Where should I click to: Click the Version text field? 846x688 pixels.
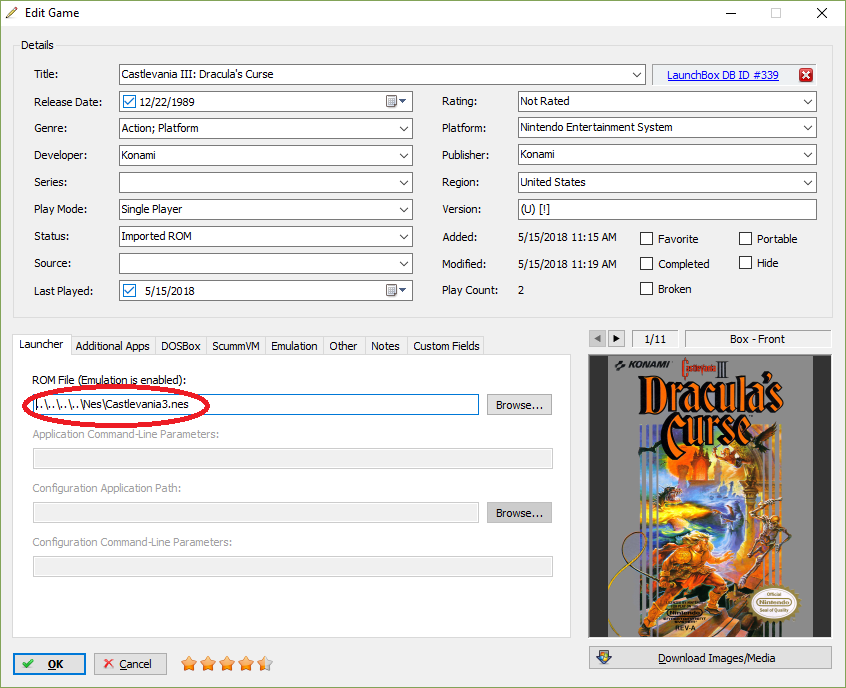667,209
